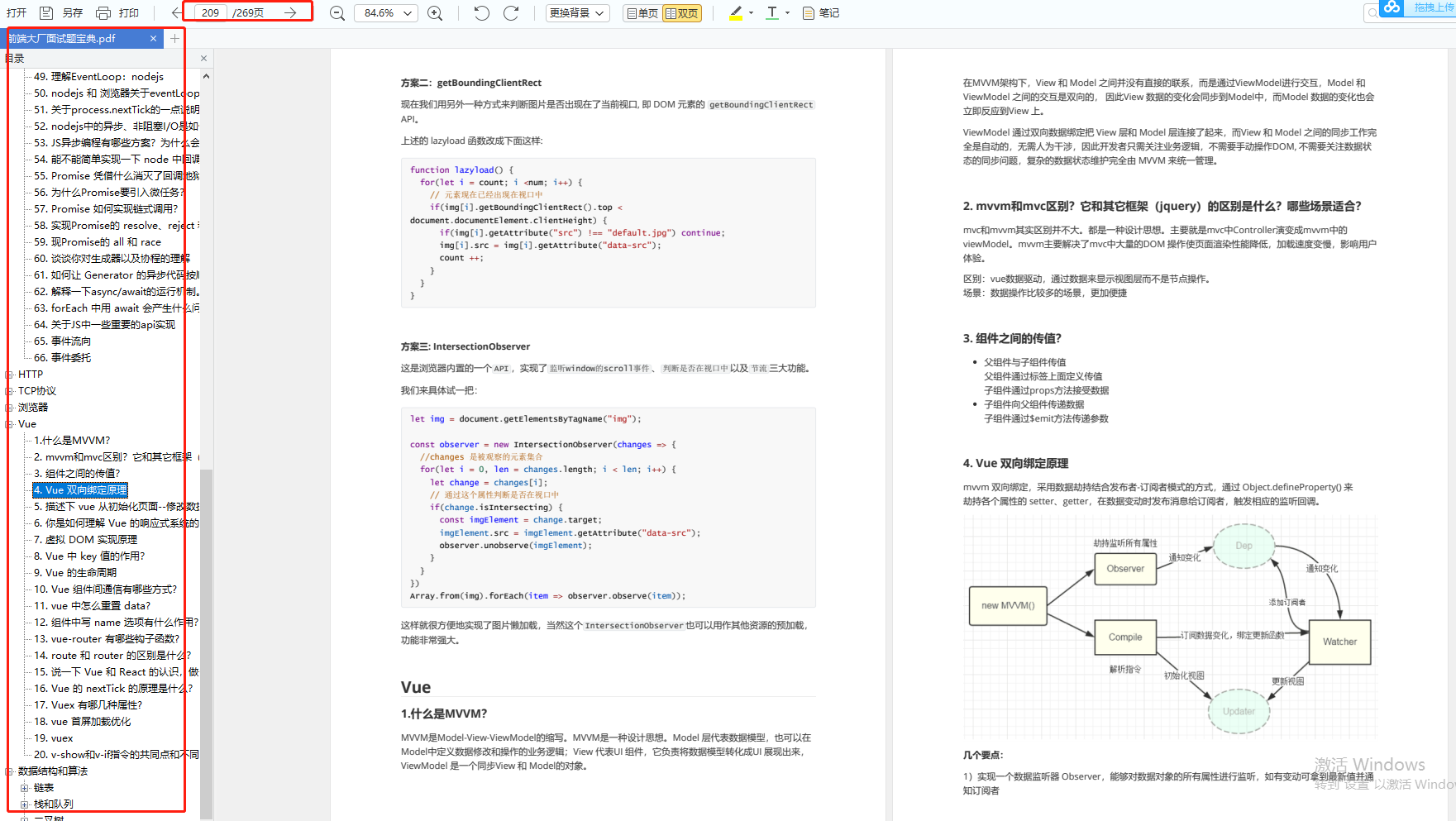This screenshot has height=821, width=1456.
Task: Click heading 4. Vue 双向绑定原理 on right page
Action: tap(1015, 464)
